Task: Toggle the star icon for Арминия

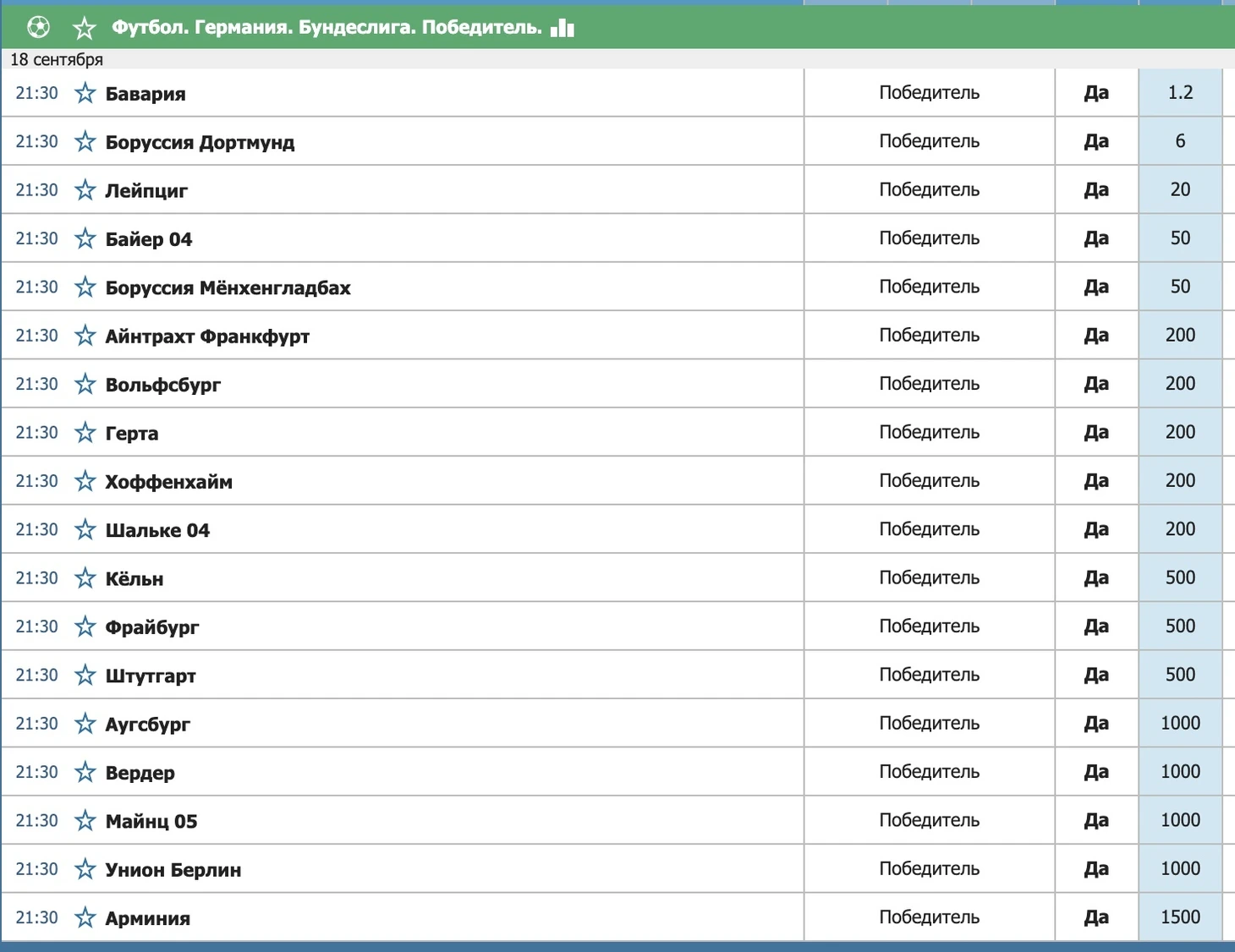Action: (85, 917)
